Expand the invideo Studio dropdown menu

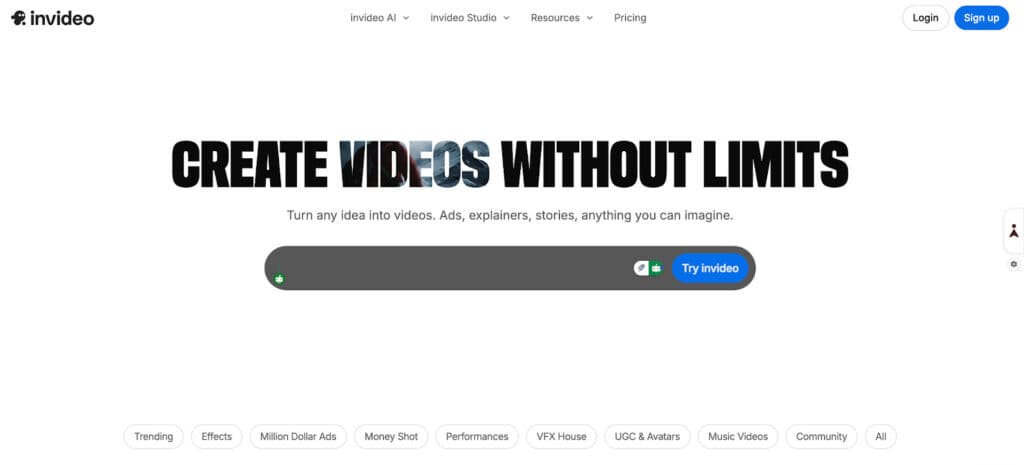pos(469,18)
